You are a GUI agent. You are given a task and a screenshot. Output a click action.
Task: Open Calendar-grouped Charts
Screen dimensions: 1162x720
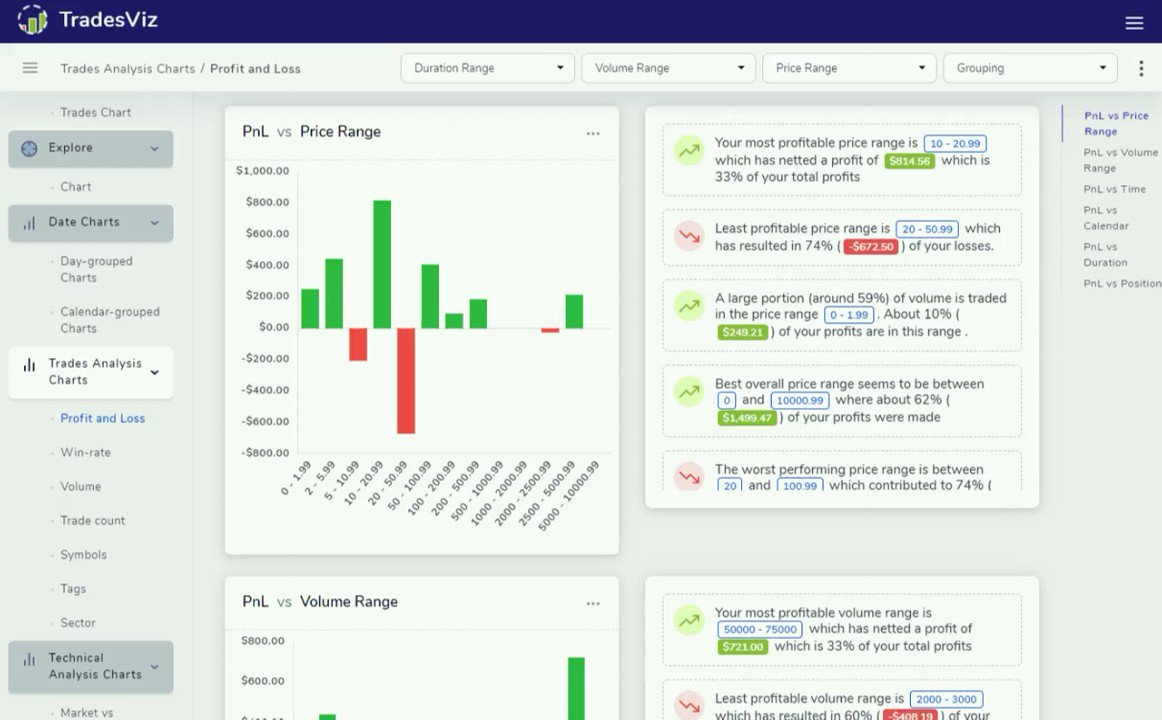point(110,320)
